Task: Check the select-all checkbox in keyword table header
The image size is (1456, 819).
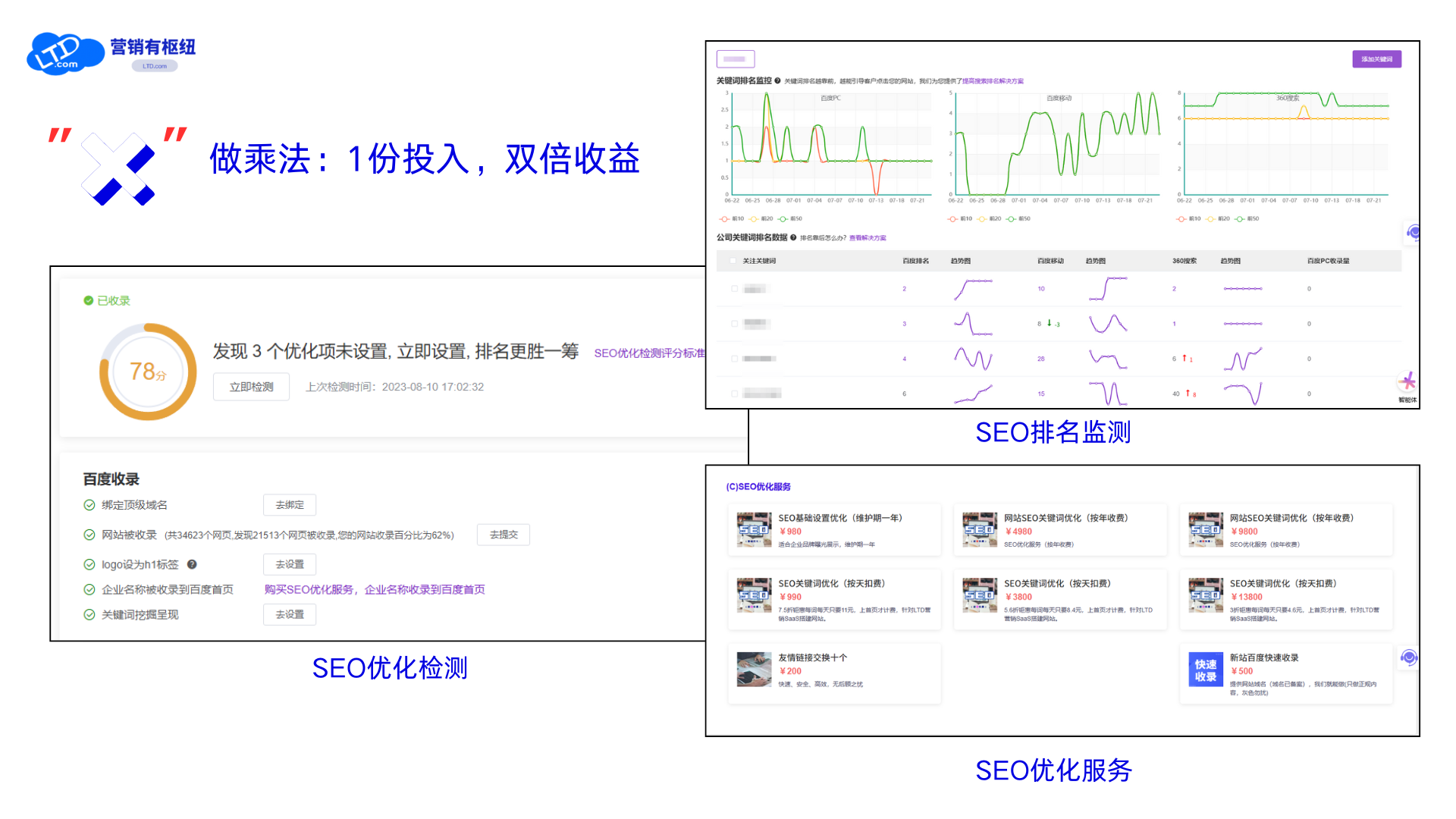Action: [734, 260]
